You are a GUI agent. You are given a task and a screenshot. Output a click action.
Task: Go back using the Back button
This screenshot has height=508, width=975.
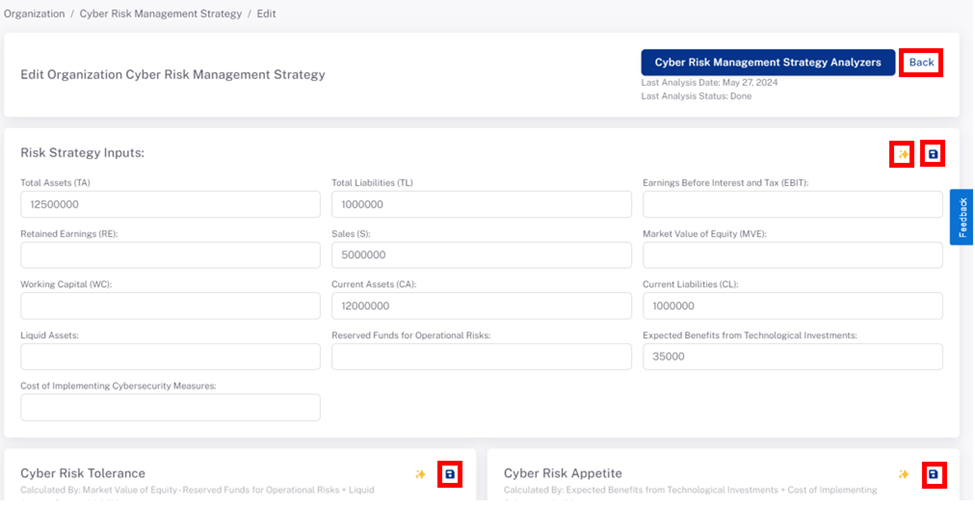(x=921, y=62)
